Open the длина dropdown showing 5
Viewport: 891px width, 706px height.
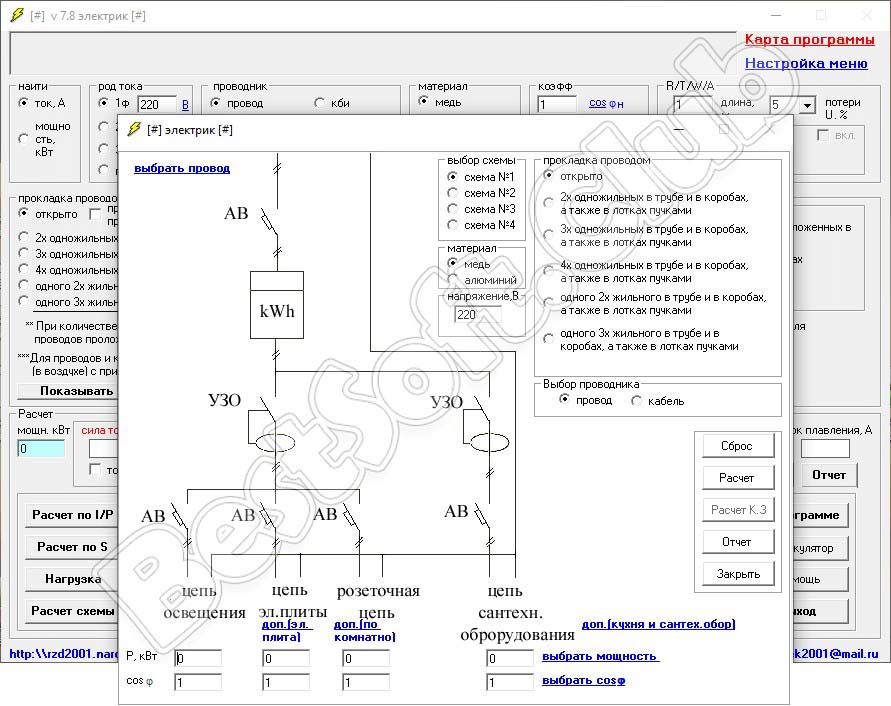[807, 106]
